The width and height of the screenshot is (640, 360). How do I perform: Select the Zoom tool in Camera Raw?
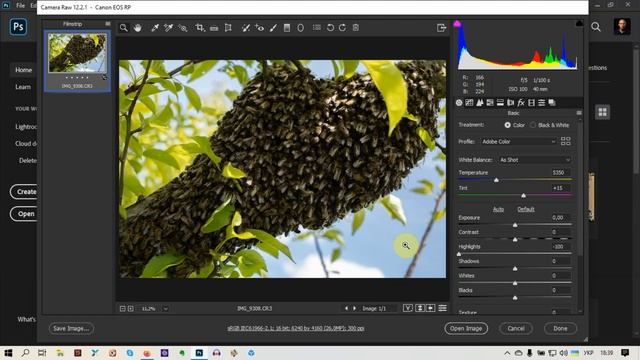pos(123,28)
